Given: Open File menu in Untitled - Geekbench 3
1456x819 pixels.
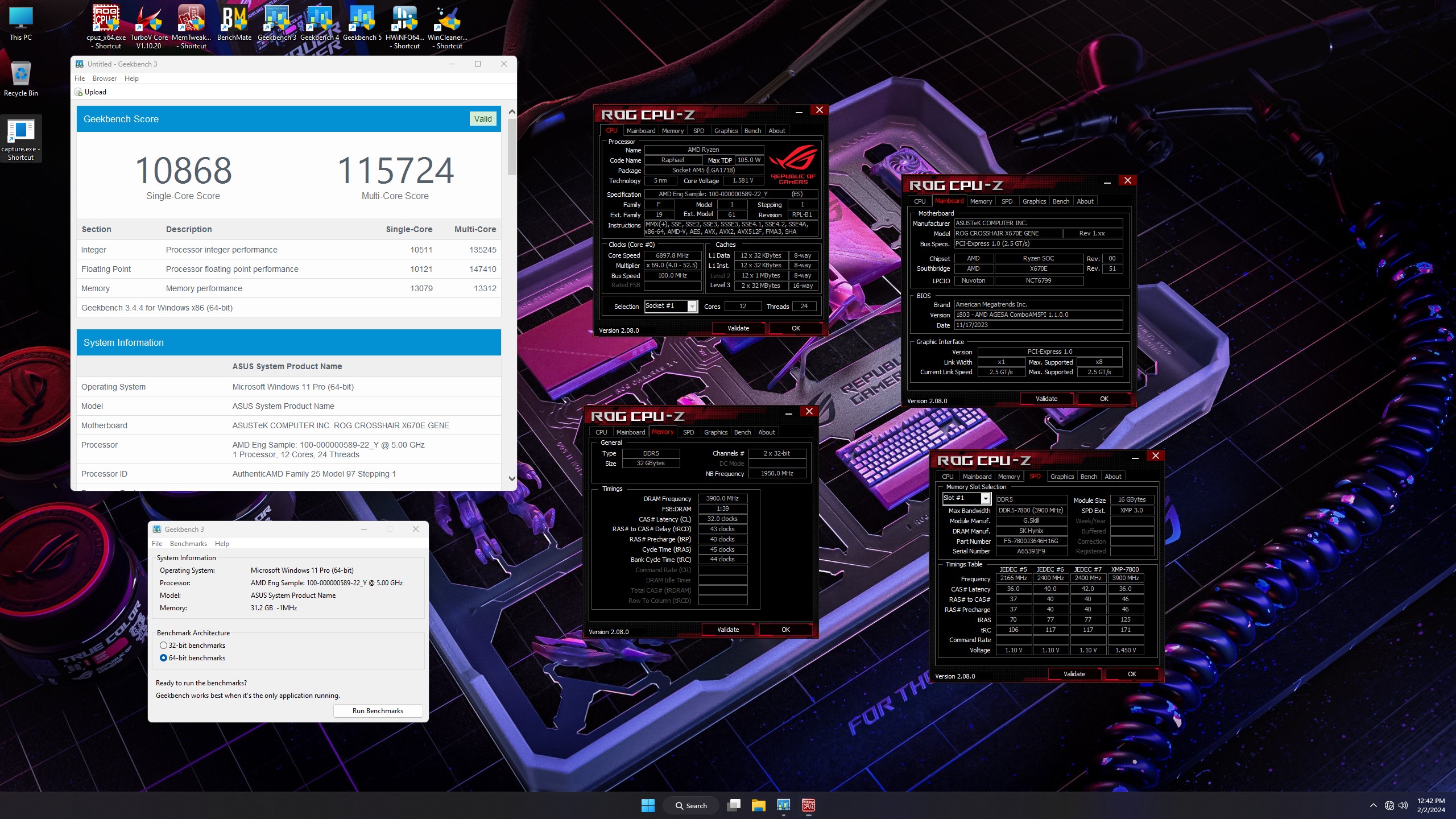Looking at the screenshot, I should (x=80, y=78).
